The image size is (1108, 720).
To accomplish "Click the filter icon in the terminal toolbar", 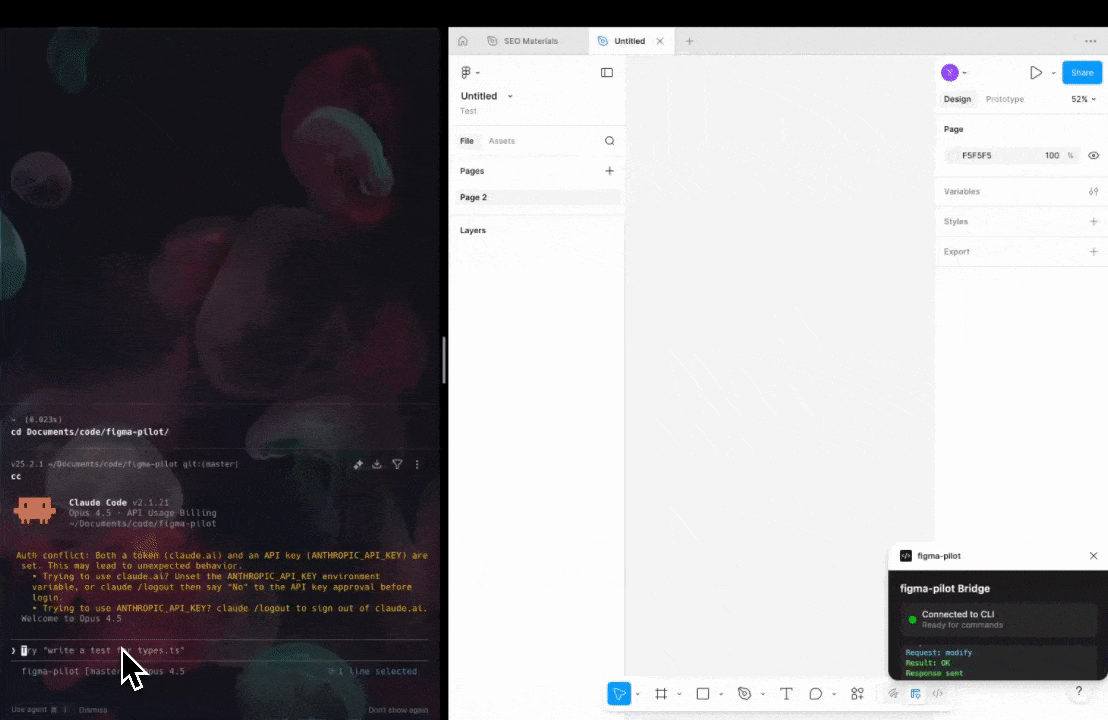I will click(x=397, y=464).
